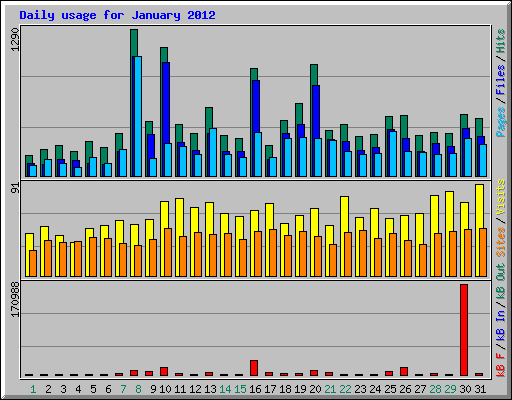Image resolution: width=512 pixels, height=400 pixels.
Task: Click day 4 on the x-axis
Action: pyautogui.click(x=78, y=389)
